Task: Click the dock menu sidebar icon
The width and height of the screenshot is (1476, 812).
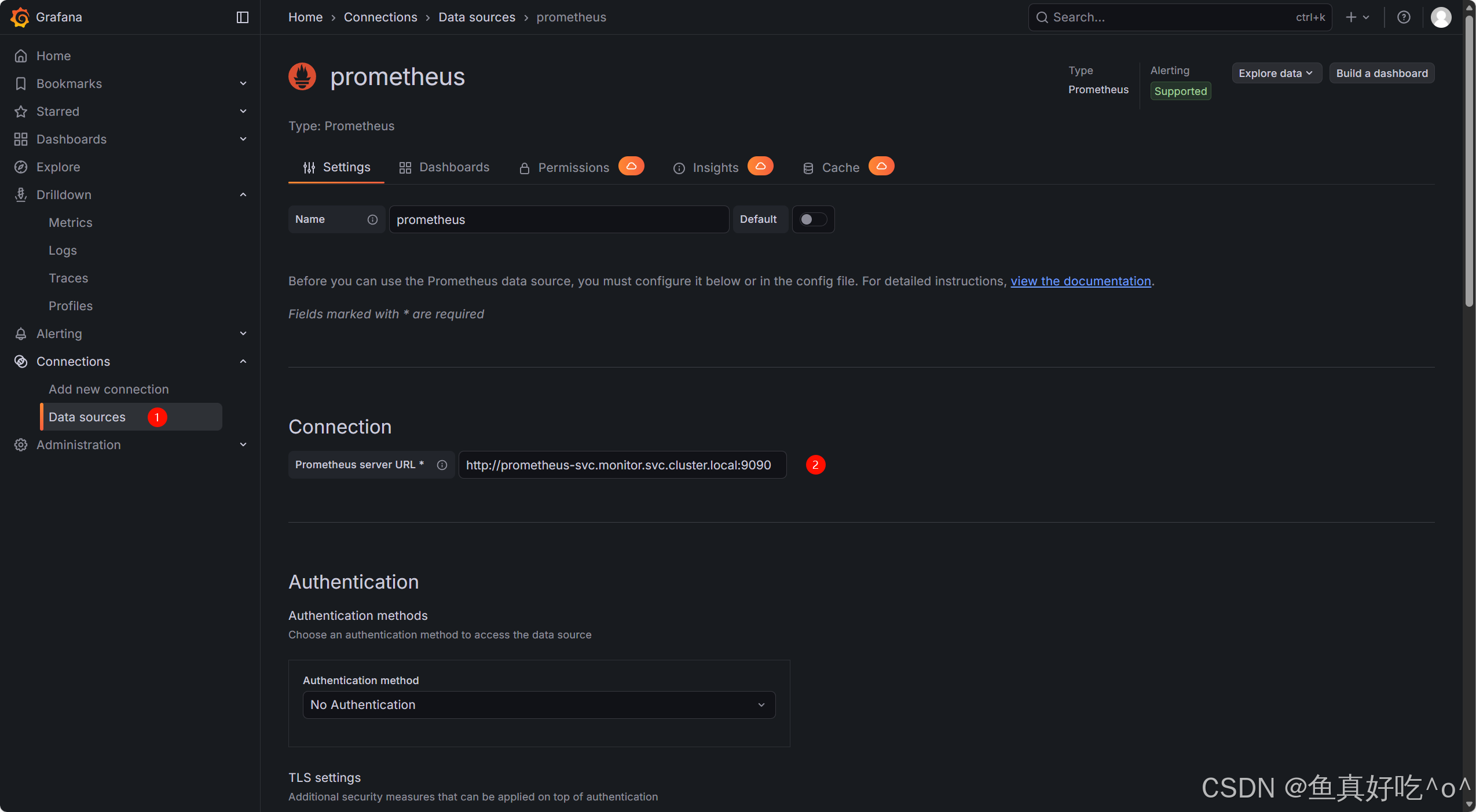Action: [x=243, y=17]
